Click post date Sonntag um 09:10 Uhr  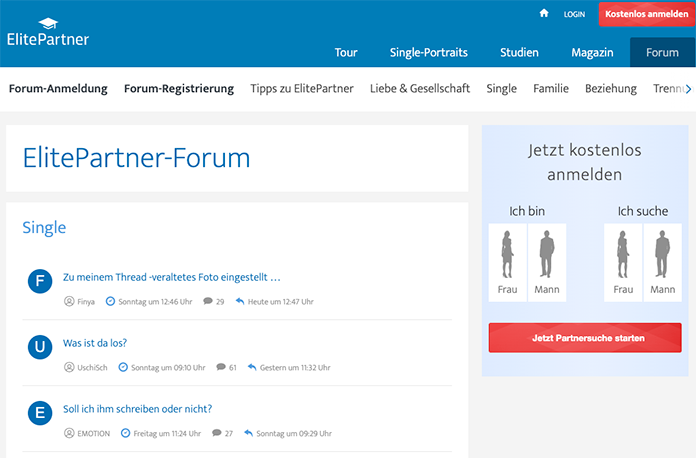pos(168,367)
